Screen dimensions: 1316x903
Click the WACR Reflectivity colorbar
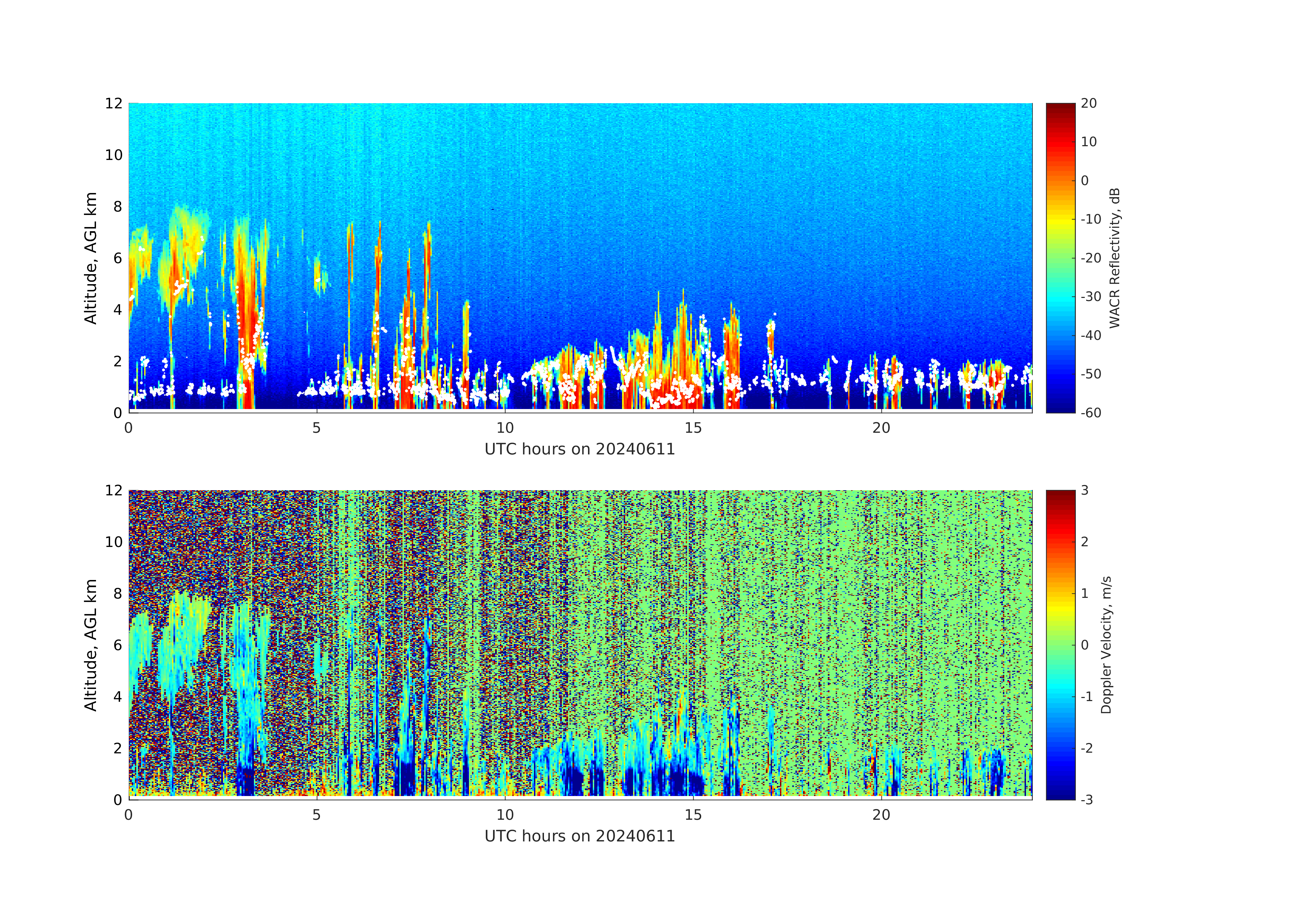tap(1060, 258)
